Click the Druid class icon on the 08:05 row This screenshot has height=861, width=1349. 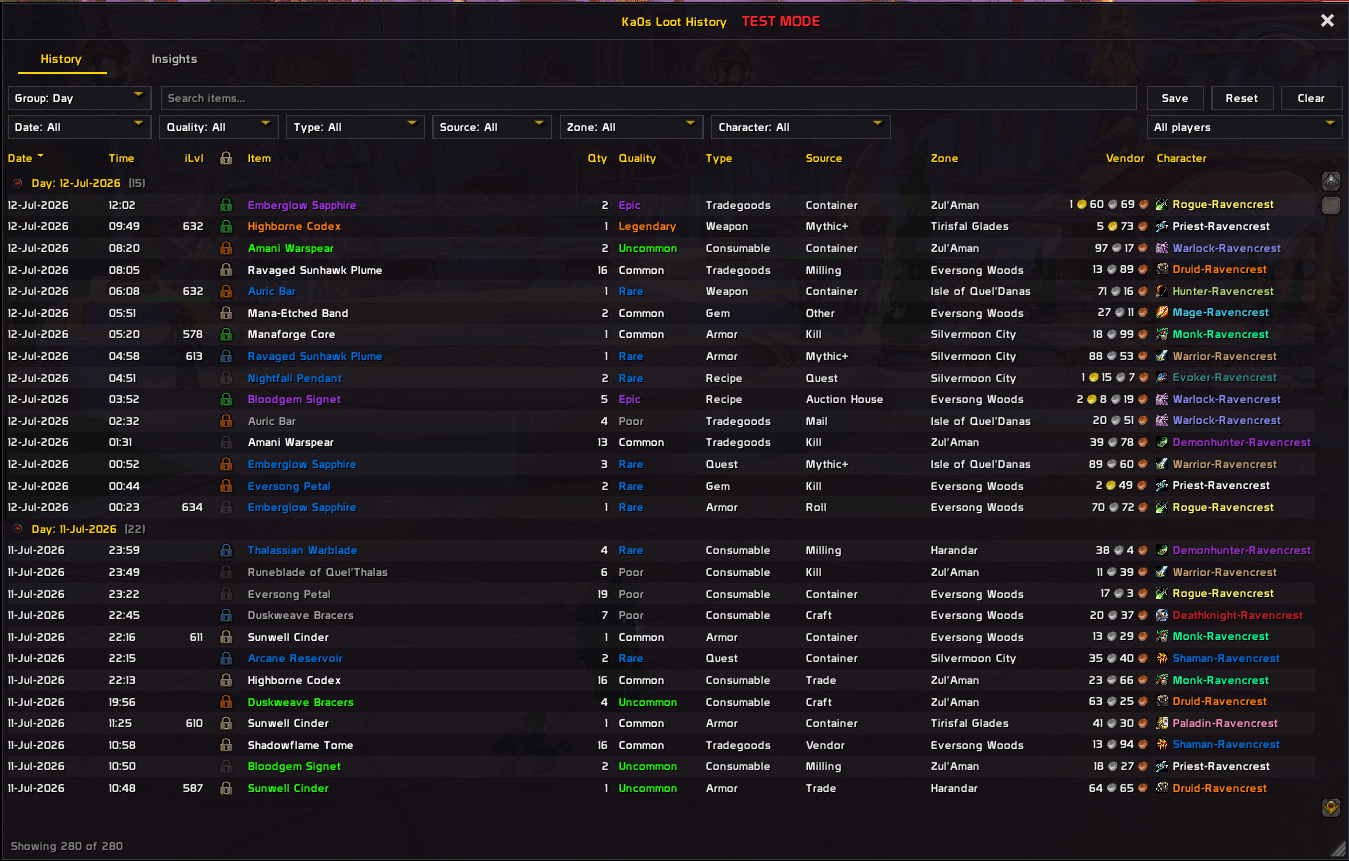[1162, 269]
